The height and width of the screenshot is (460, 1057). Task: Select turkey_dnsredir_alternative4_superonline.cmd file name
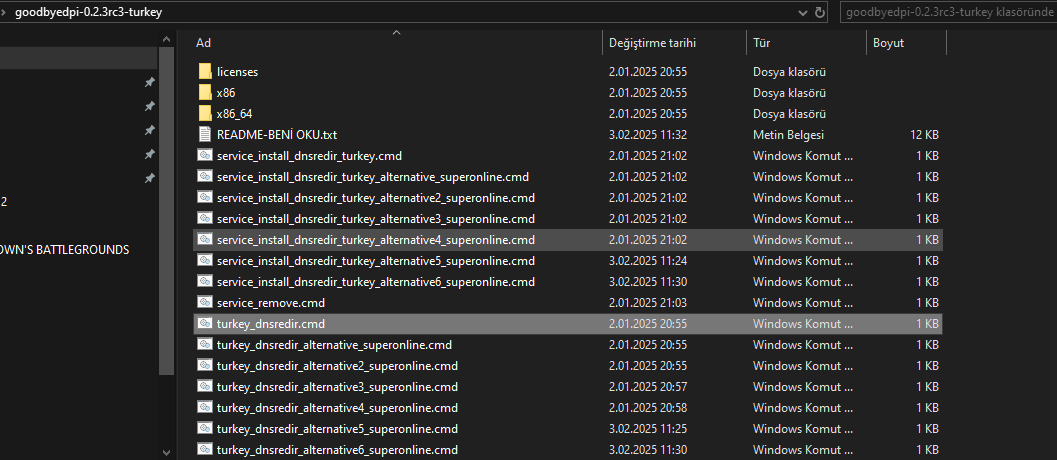tap(338, 407)
